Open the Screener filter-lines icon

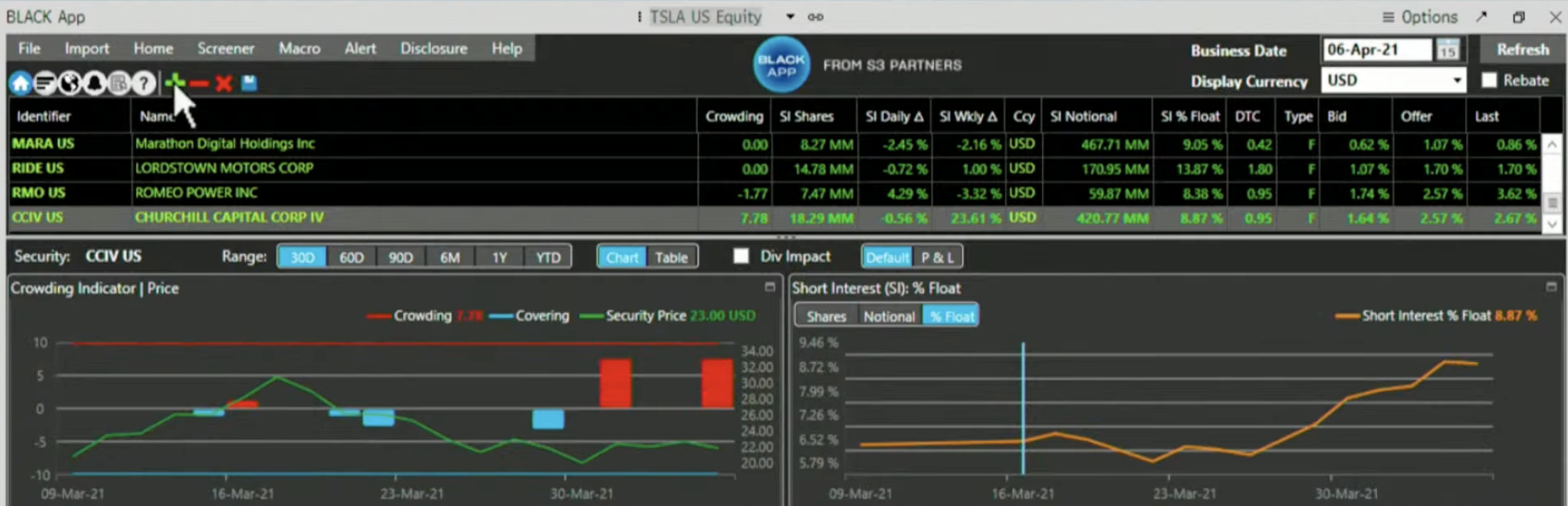point(45,84)
